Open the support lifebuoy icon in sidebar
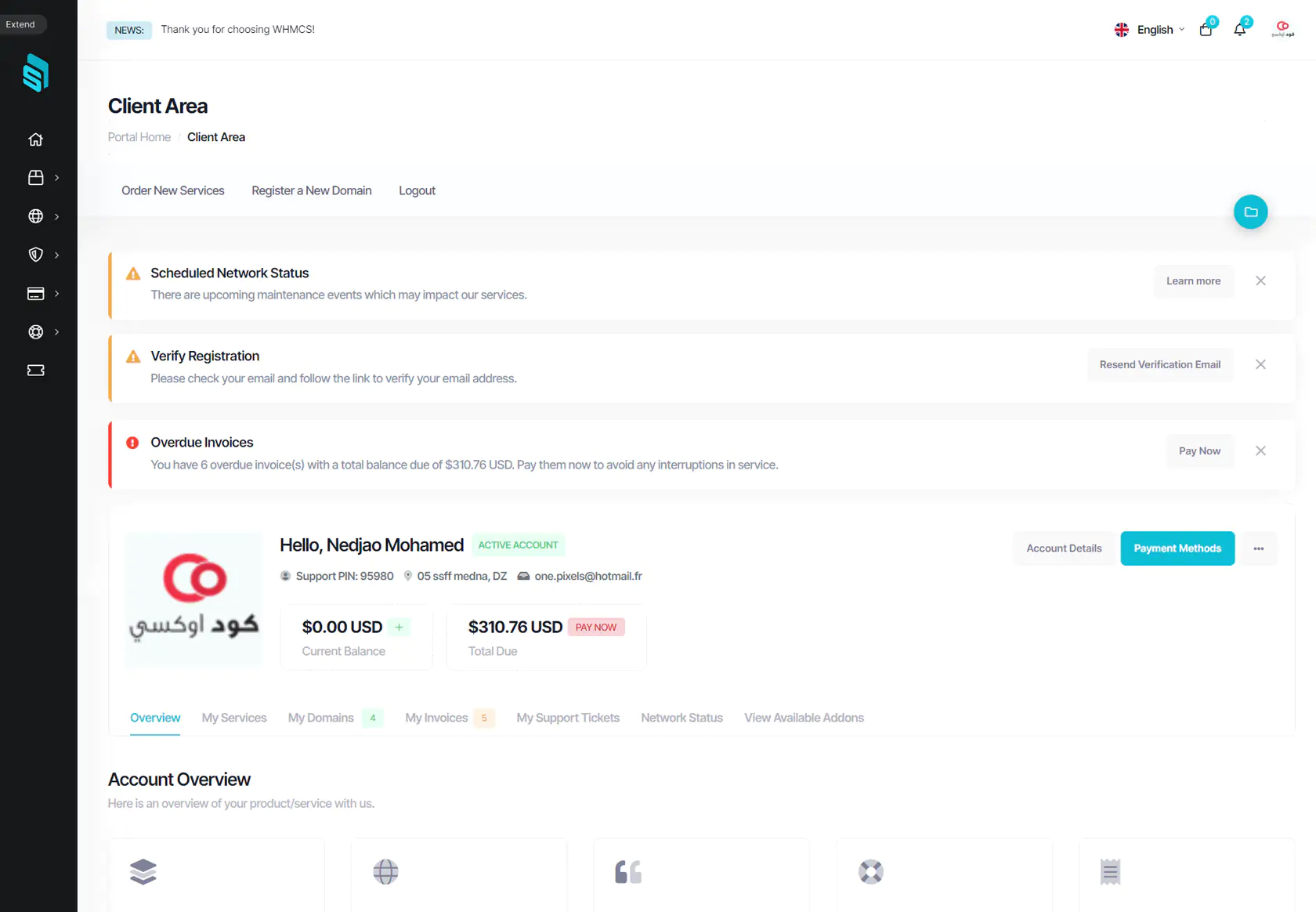The width and height of the screenshot is (1316, 912). pyautogui.click(x=35, y=331)
